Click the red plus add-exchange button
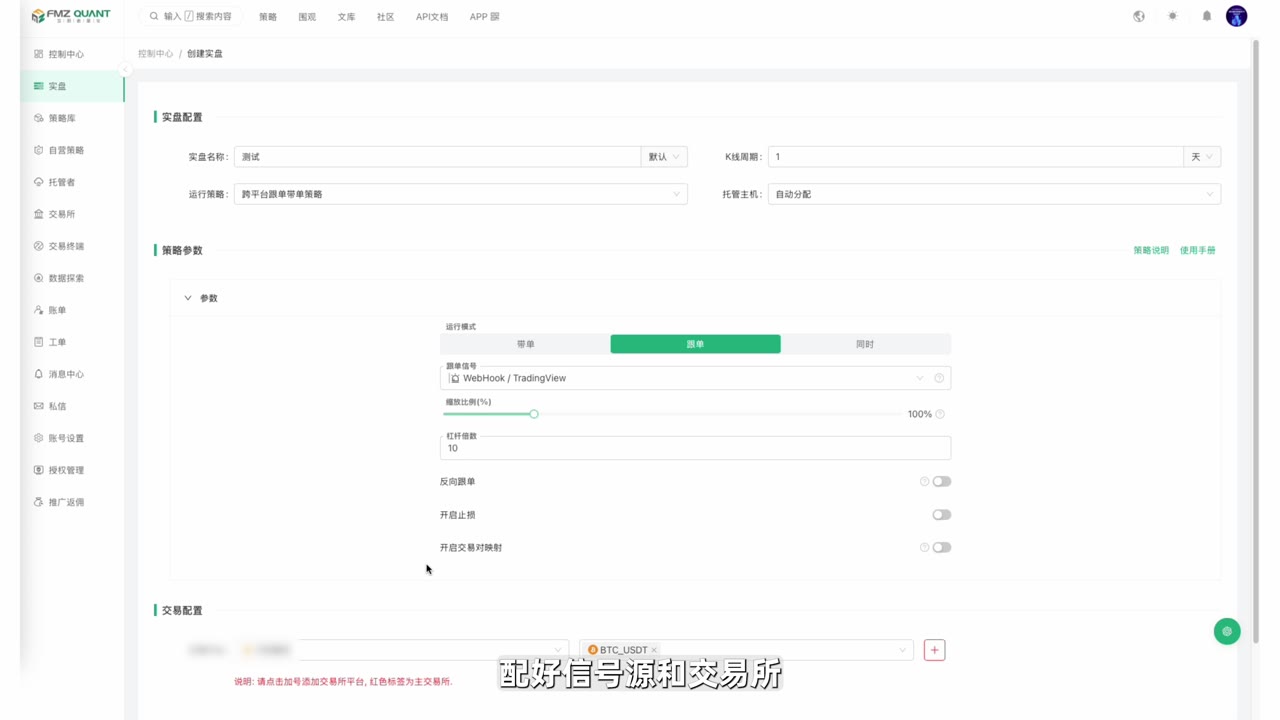Viewport: 1280px width, 720px height. (x=935, y=650)
